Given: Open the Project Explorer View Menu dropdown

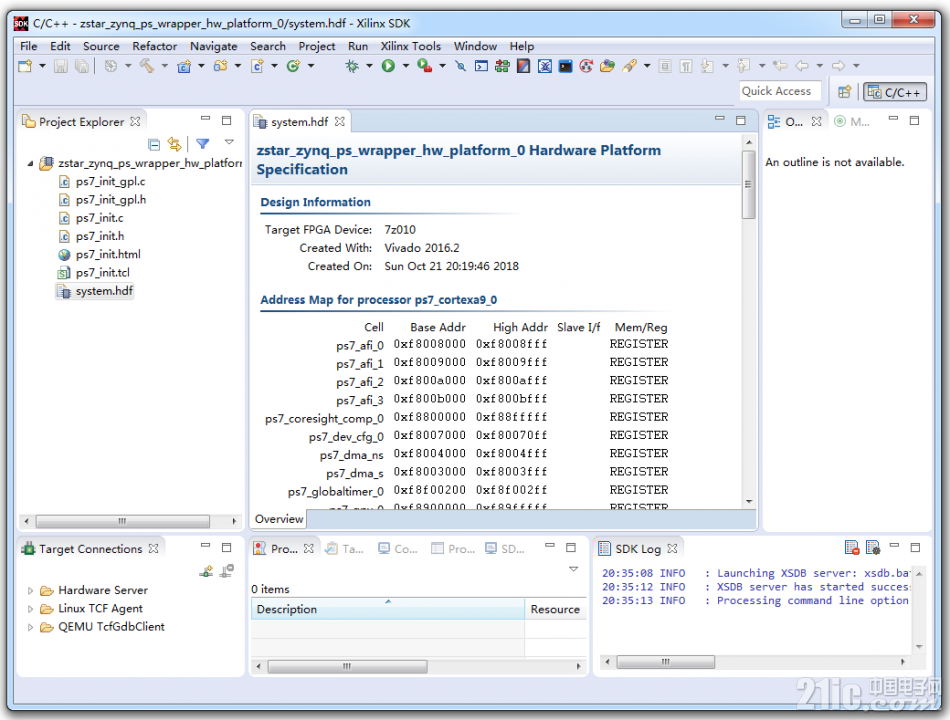Looking at the screenshot, I should point(229,142).
